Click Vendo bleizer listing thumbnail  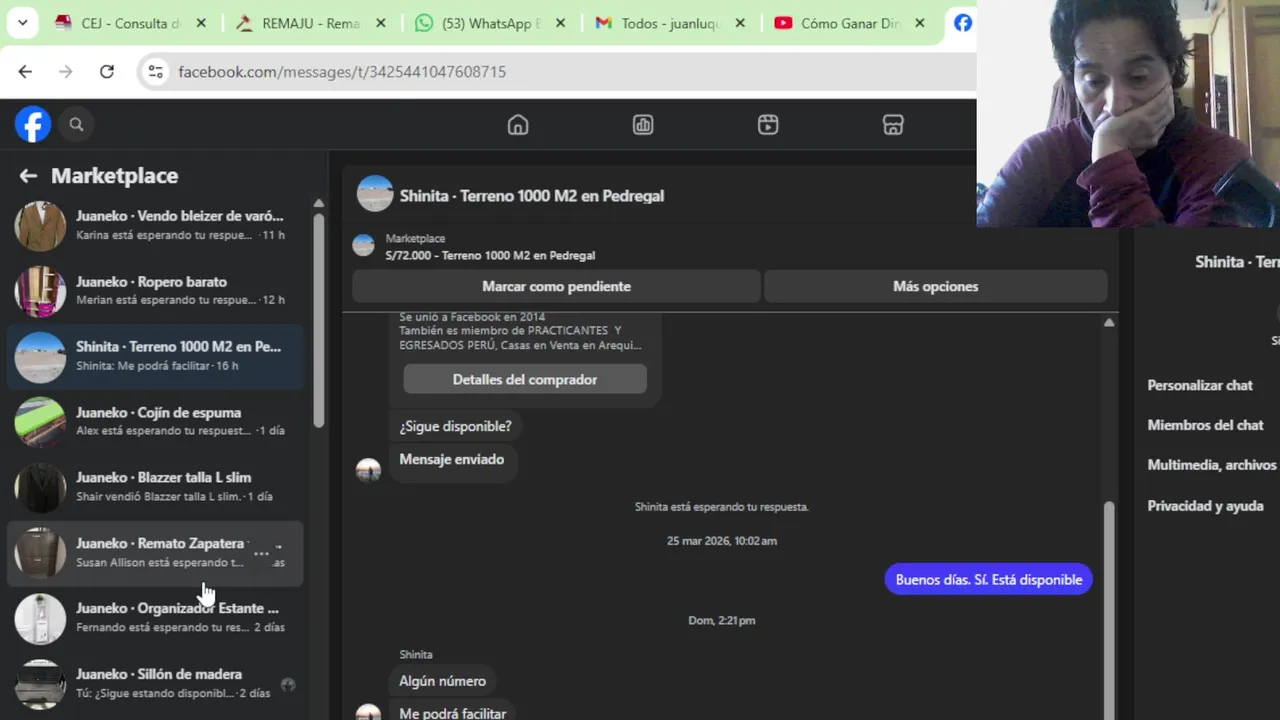pyautogui.click(x=40, y=225)
